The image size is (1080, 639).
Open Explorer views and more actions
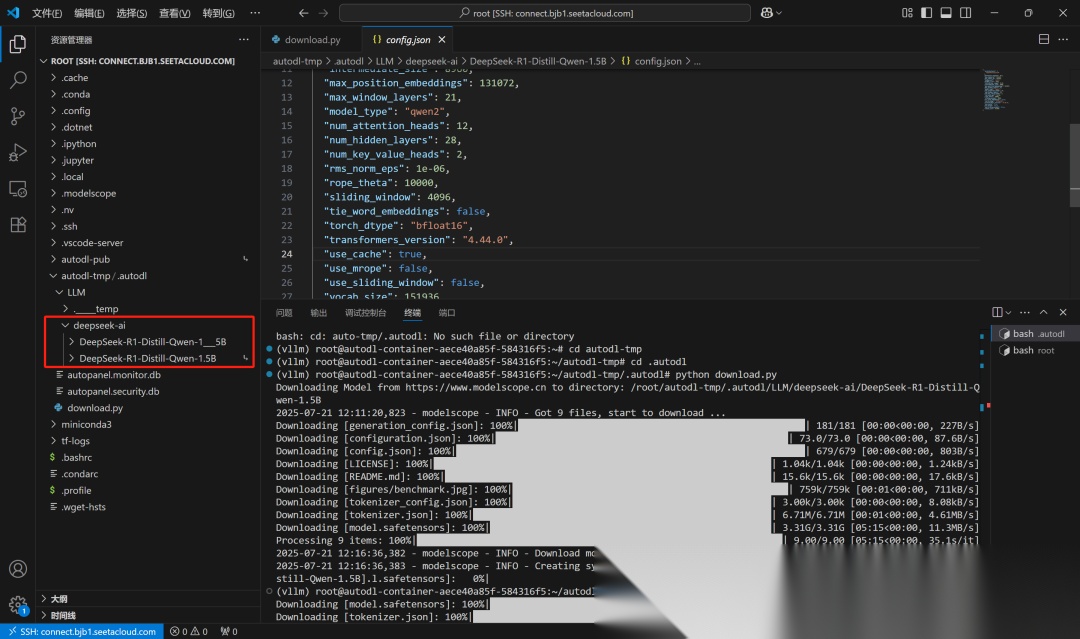pyautogui.click(x=244, y=40)
